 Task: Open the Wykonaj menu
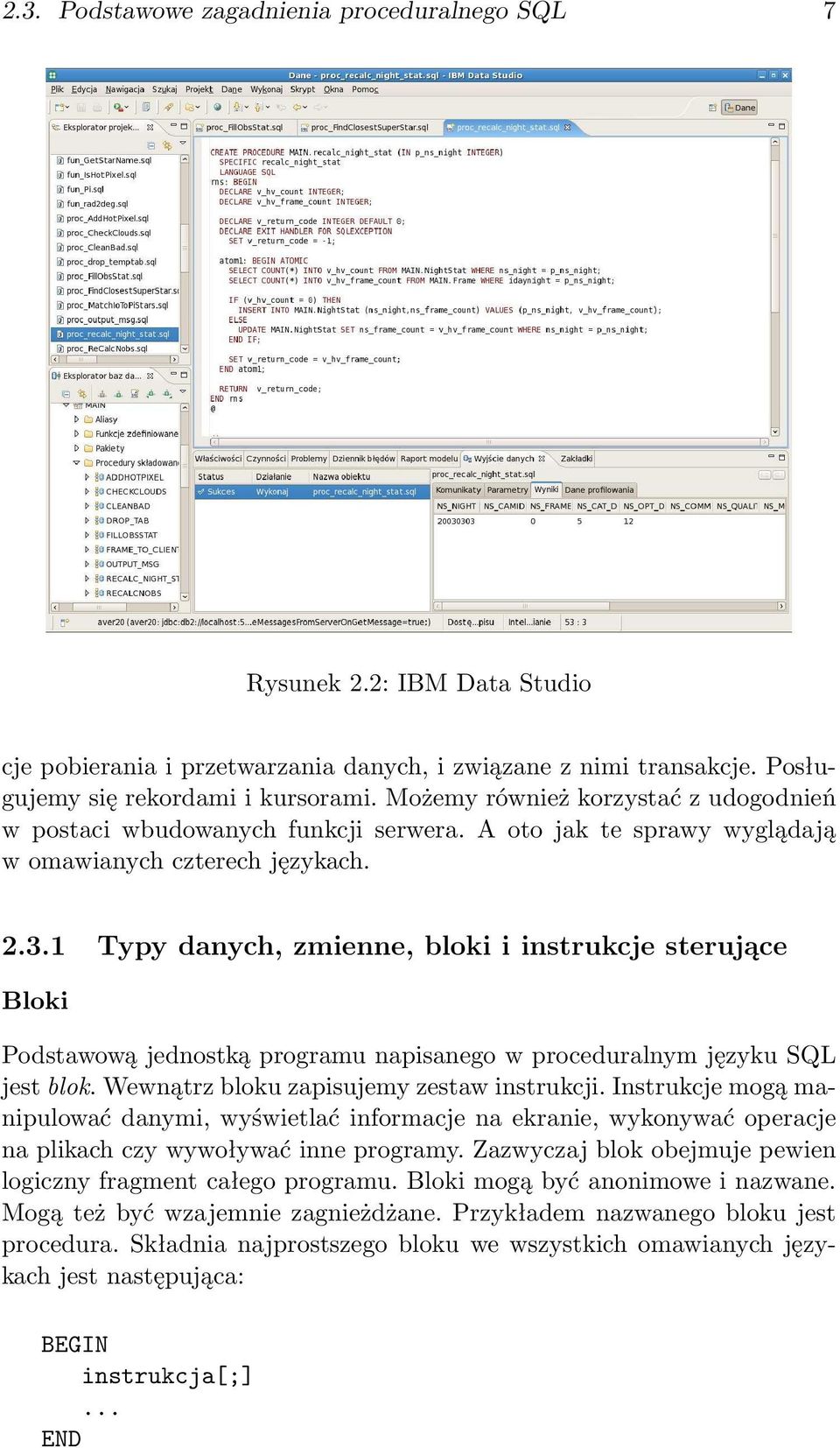pyautogui.click(x=267, y=89)
